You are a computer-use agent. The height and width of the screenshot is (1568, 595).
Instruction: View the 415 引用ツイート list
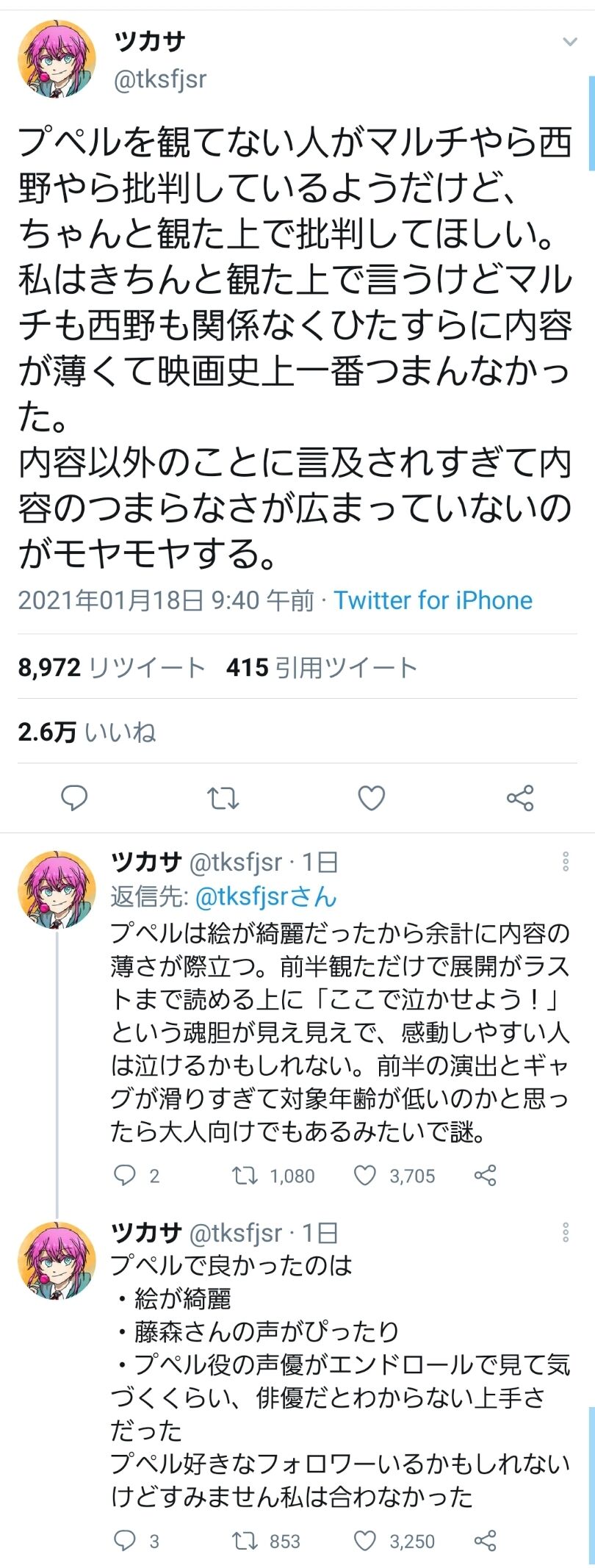[322, 667]
